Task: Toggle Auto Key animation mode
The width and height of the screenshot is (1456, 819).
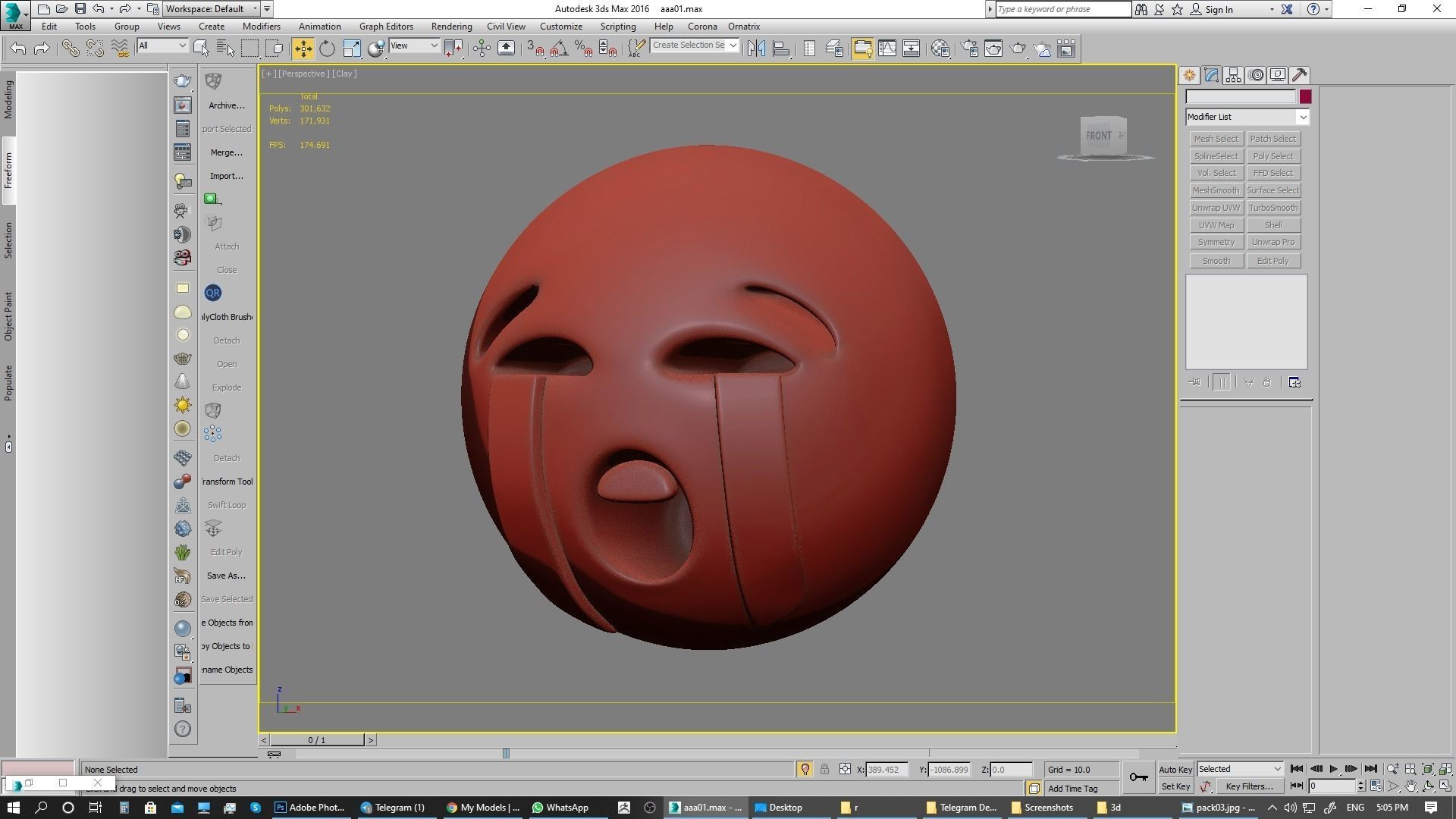Action: (x=1175, y=769)
